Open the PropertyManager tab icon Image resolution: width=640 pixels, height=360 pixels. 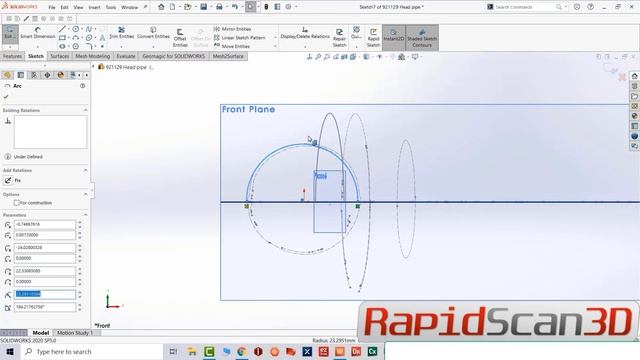pyautogui.click(x=21, y=75)
